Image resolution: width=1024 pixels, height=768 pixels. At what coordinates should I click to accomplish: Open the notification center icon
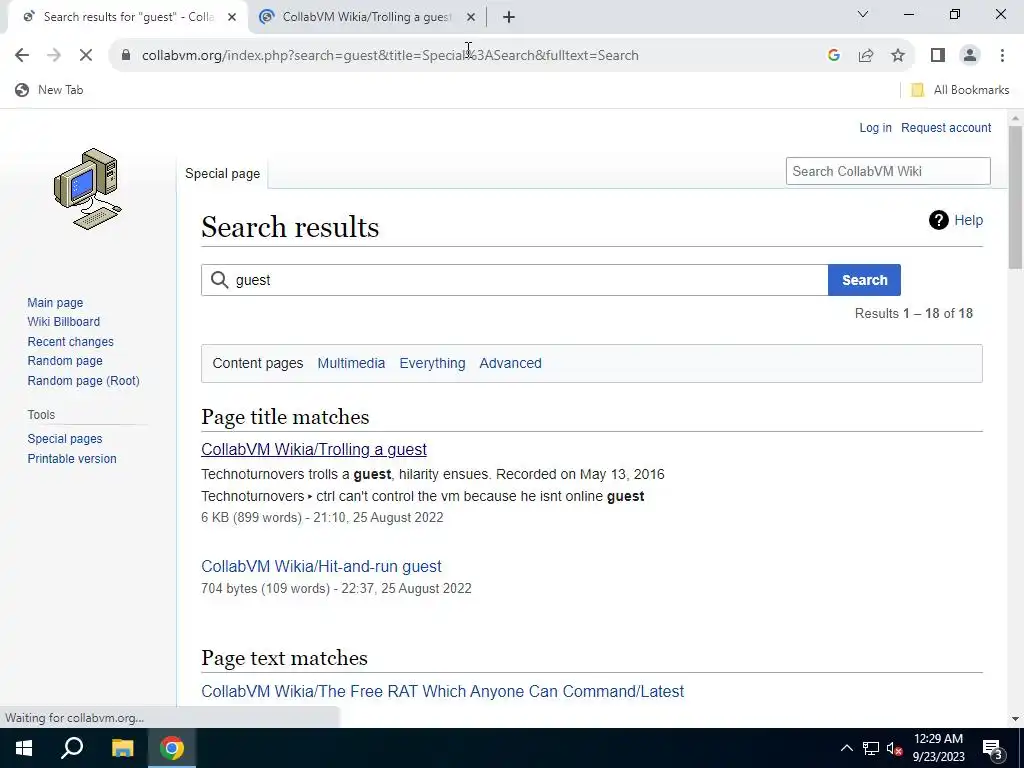coord(993,749)
